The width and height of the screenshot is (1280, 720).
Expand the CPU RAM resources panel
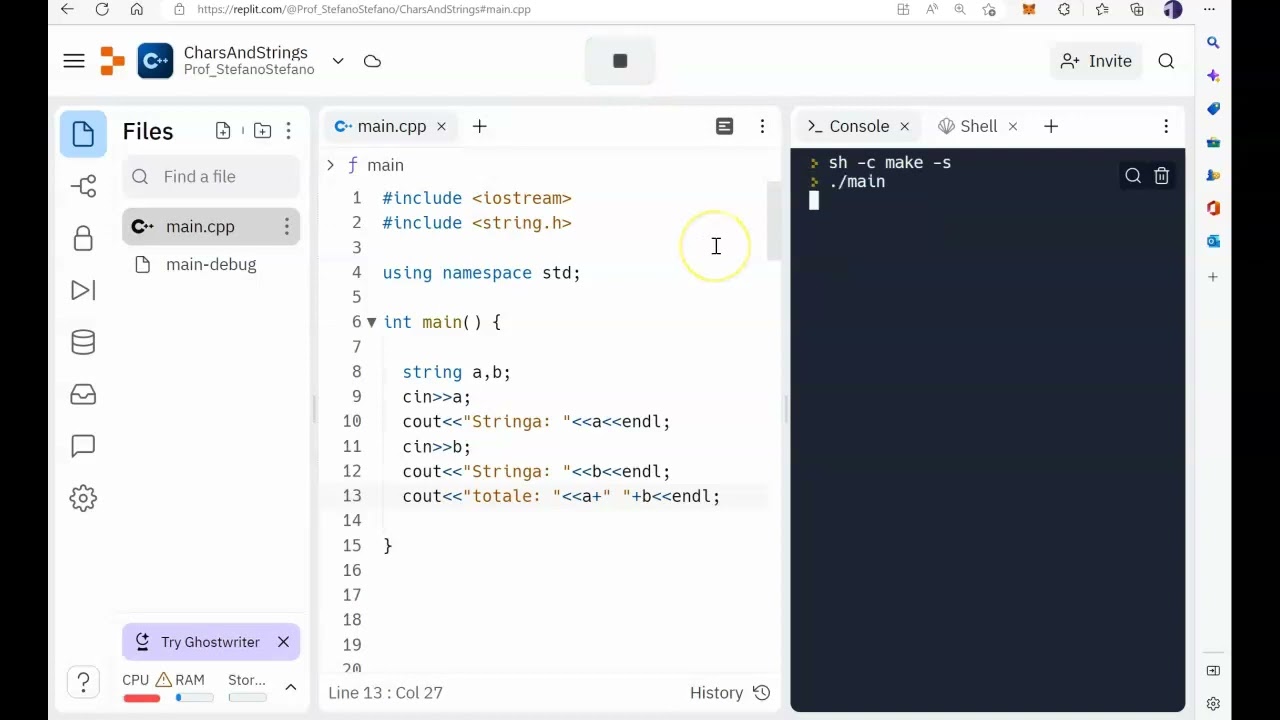[291, 687]
